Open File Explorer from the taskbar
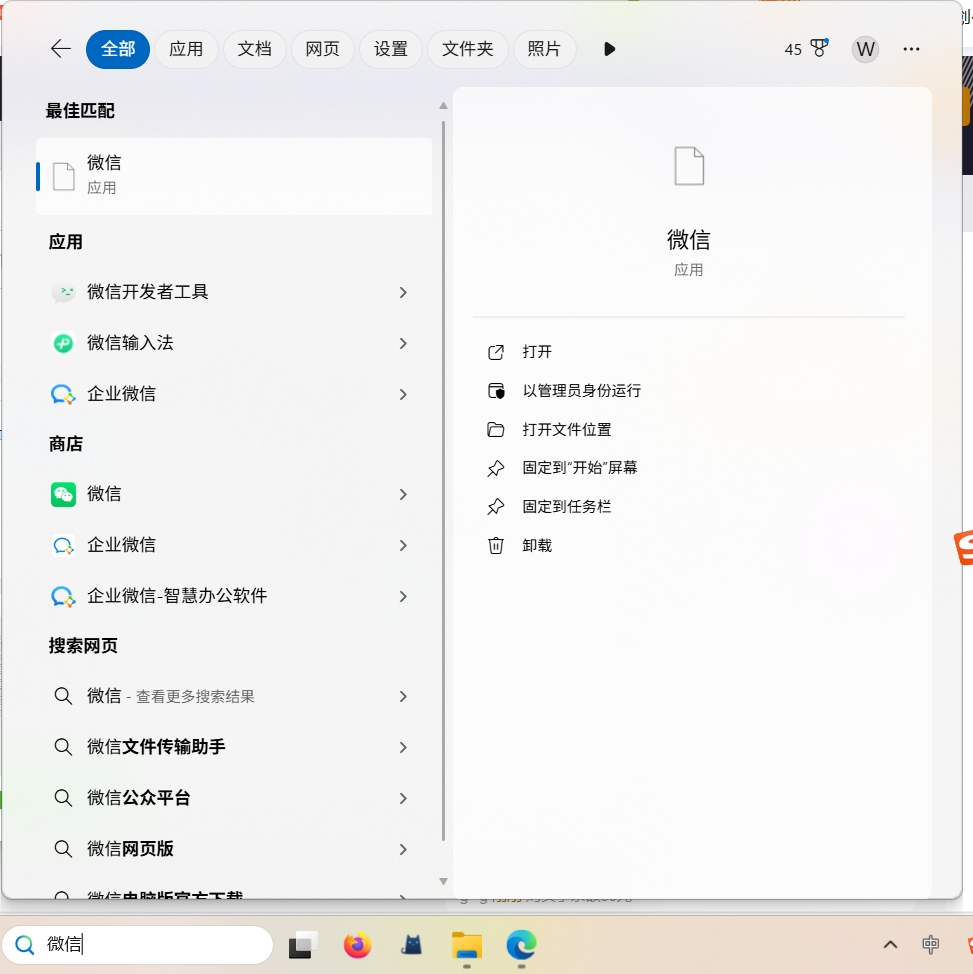 click(x=467, y=945)
